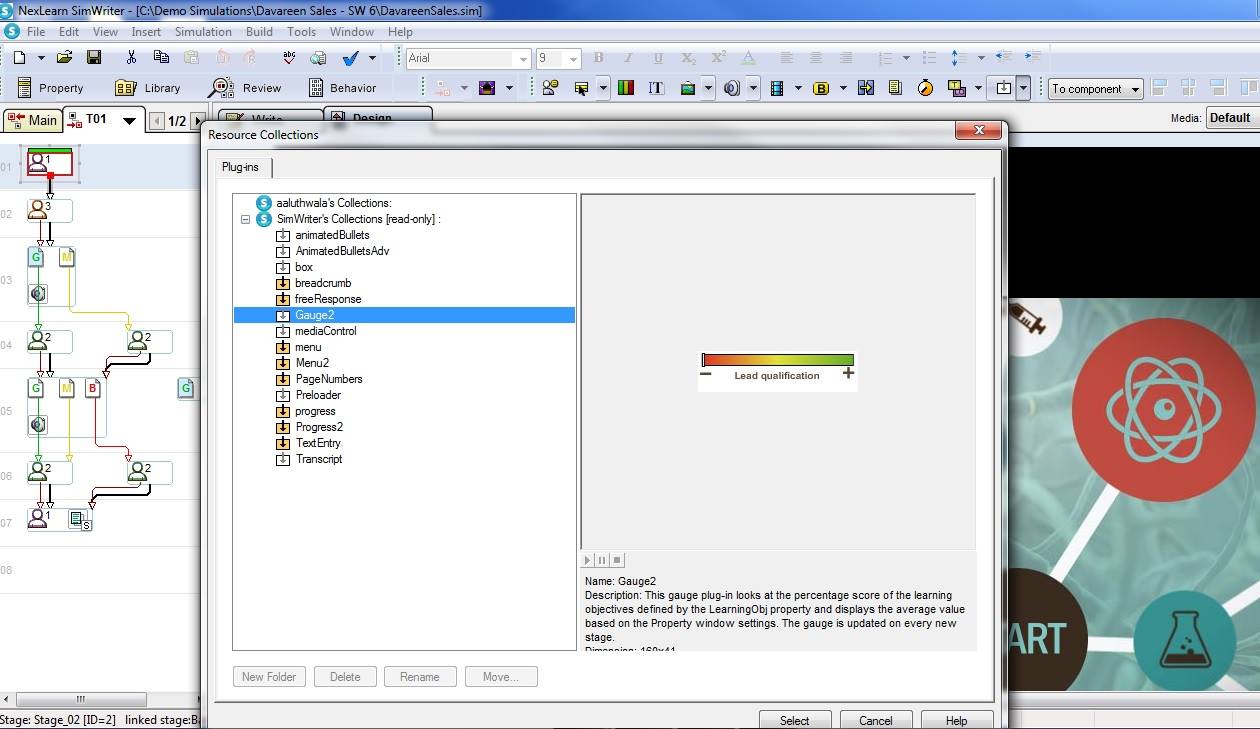Go to next page arrow beside 1/2

[x=197, y=121]
